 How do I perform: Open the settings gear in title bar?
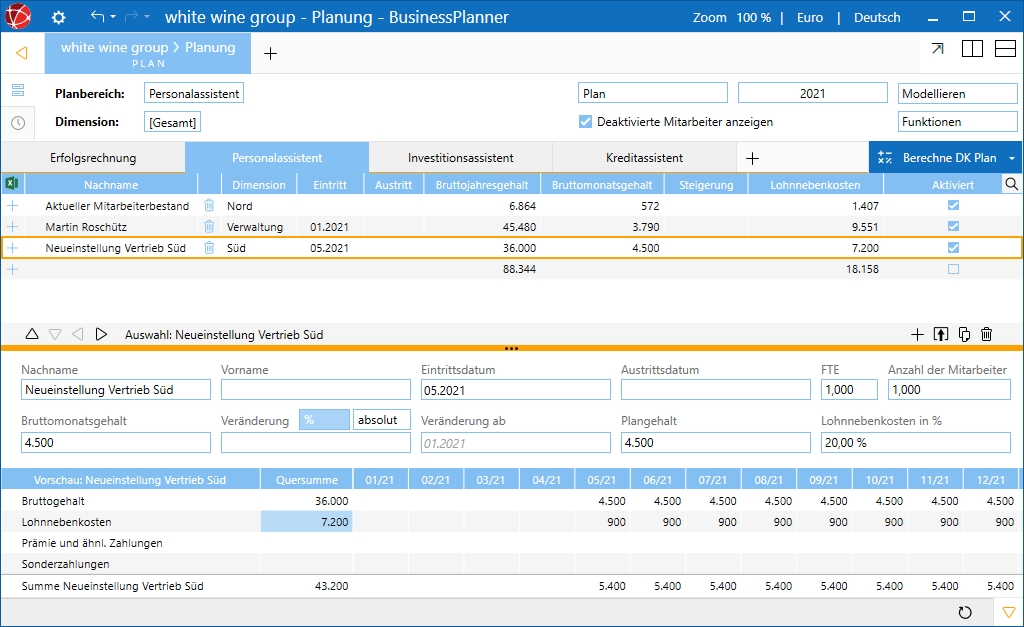(x=58, y=17)
